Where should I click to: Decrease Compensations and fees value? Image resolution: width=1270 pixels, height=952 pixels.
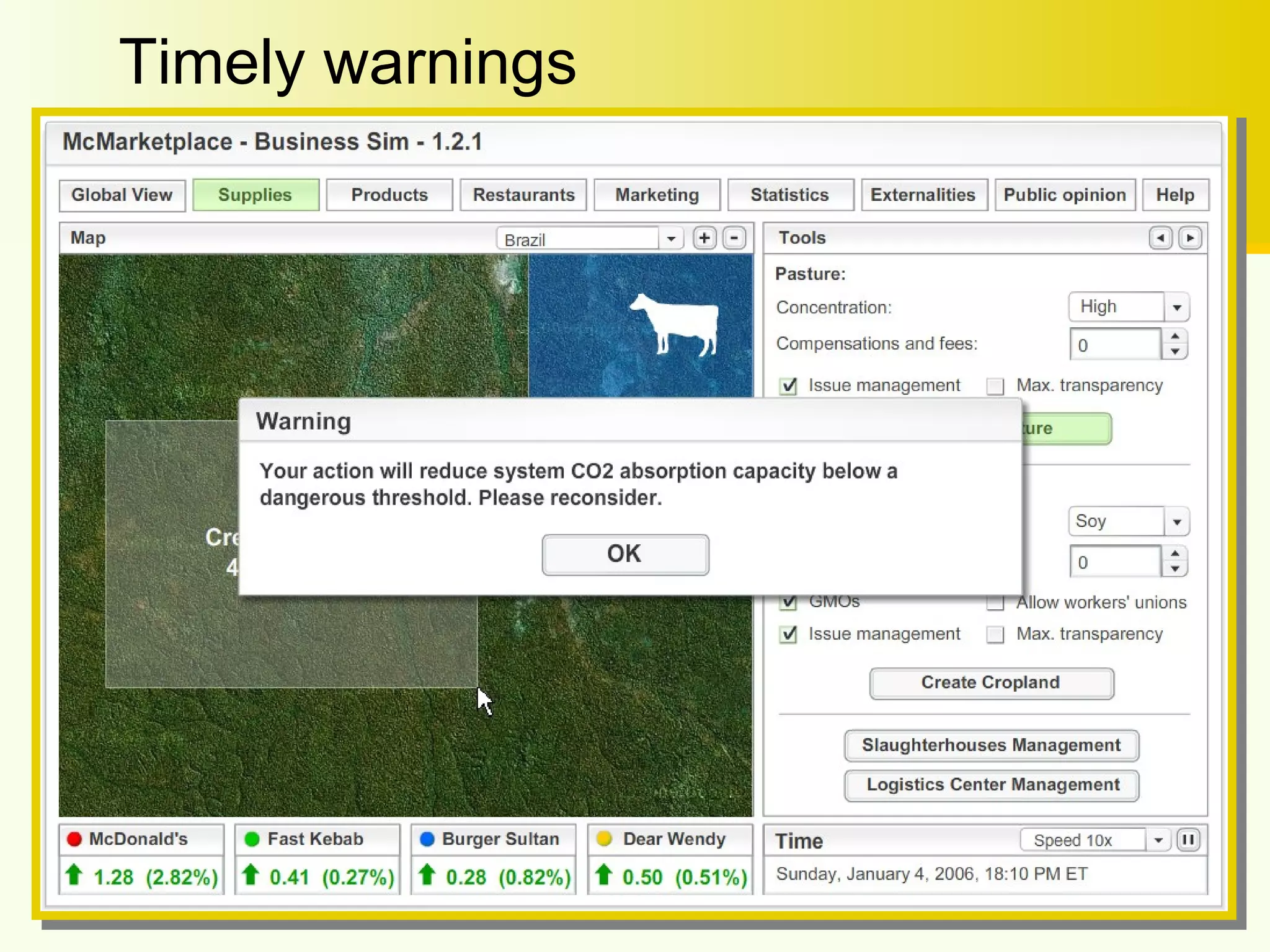(1175, 351)
